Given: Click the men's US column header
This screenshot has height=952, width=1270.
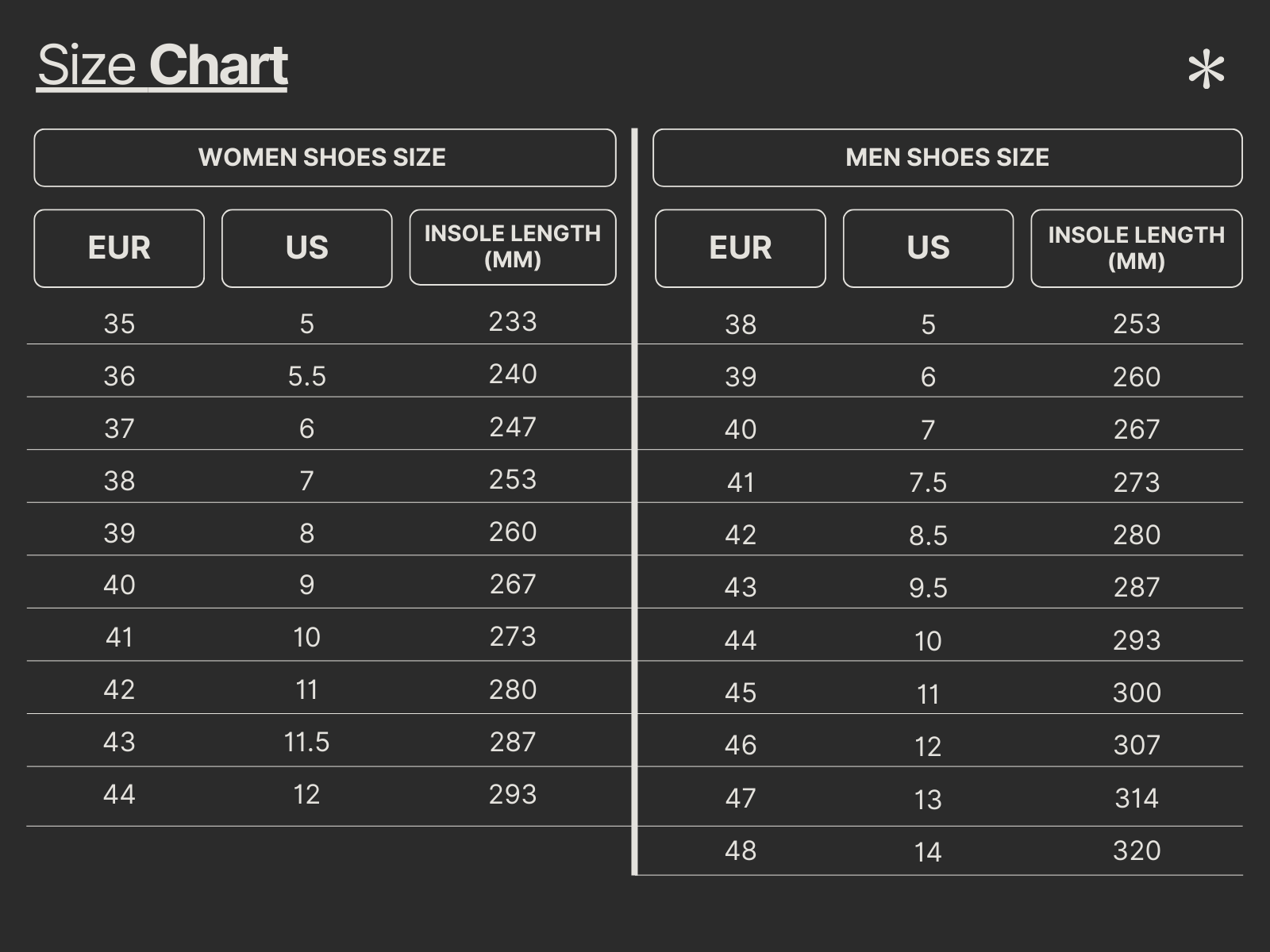Looking at the screenshot, I should (x=928, y=248).
